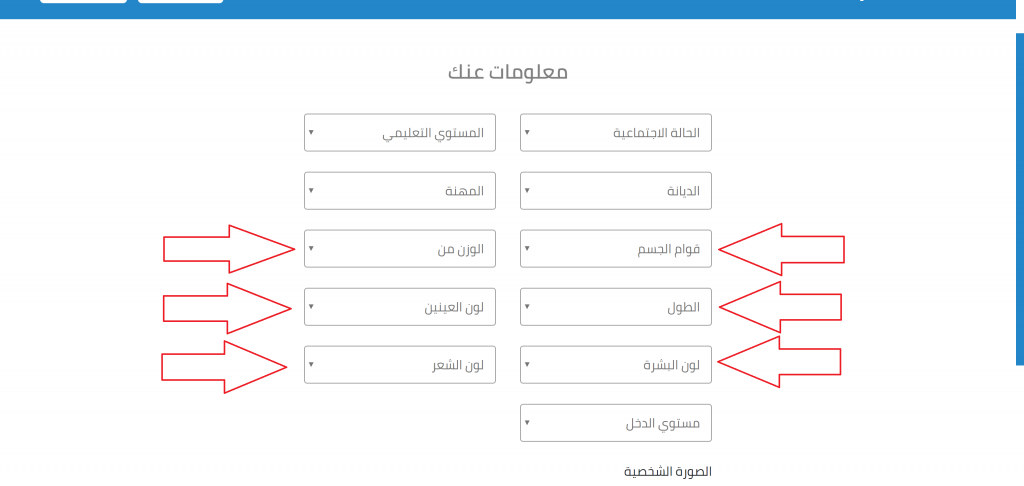Open the الوزن من dropdown

click(x=400, y=248)
